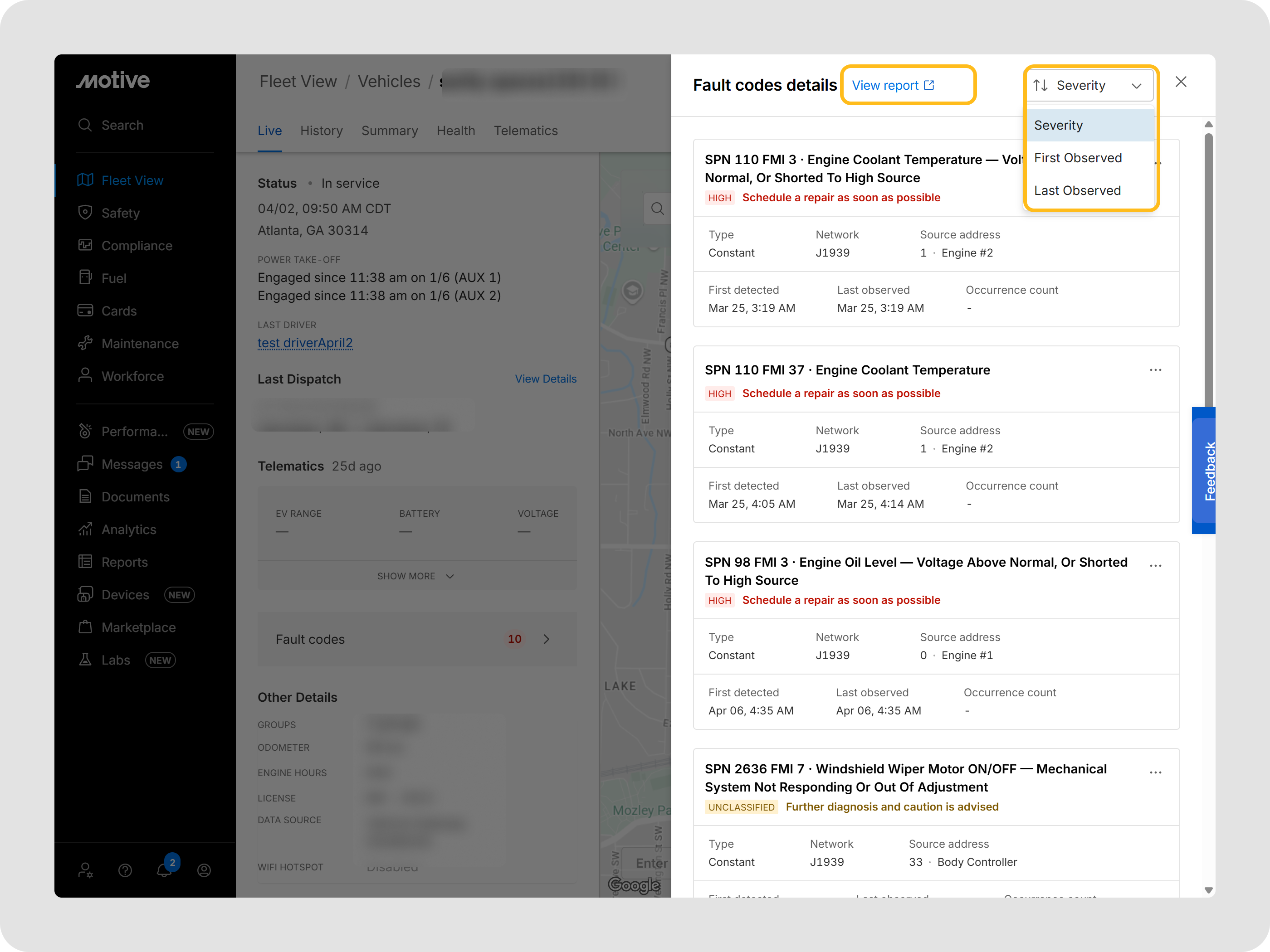This screenshot has width=1270, height=952.
Task: Click Fleet View breadcrumb
Action: pyautogui.click(x=298, y=82)
